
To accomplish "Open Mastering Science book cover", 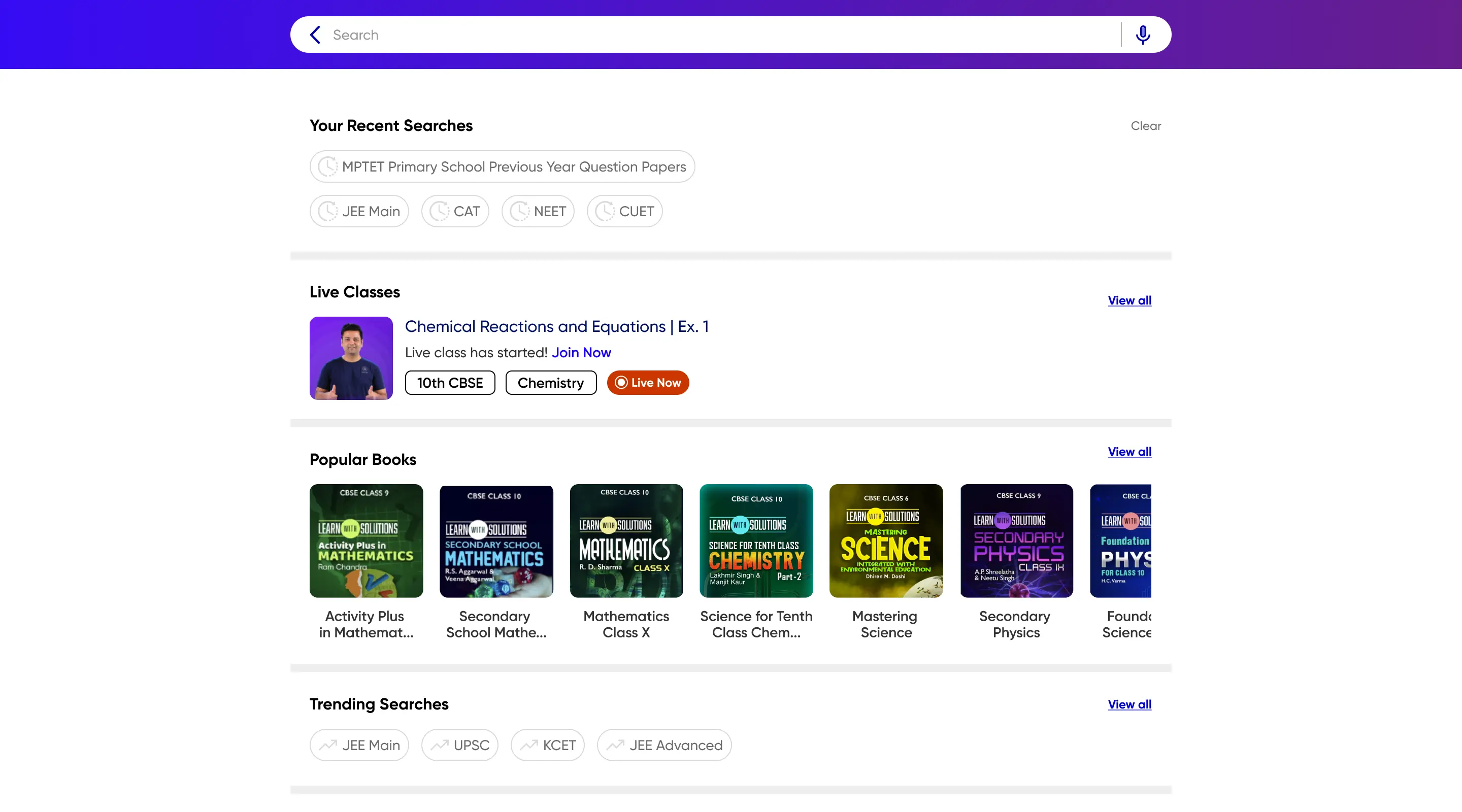I will click(x=886, y=540).
